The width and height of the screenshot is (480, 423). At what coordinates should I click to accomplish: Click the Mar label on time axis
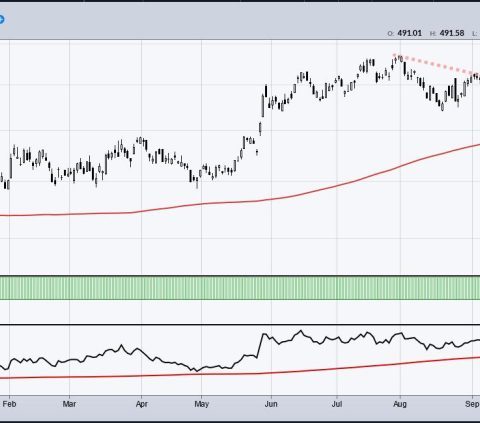click(69, 404)
